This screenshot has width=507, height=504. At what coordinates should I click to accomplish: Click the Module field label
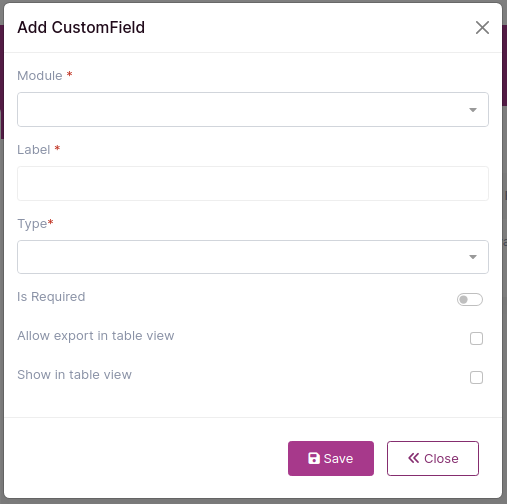tap(40, 76)
